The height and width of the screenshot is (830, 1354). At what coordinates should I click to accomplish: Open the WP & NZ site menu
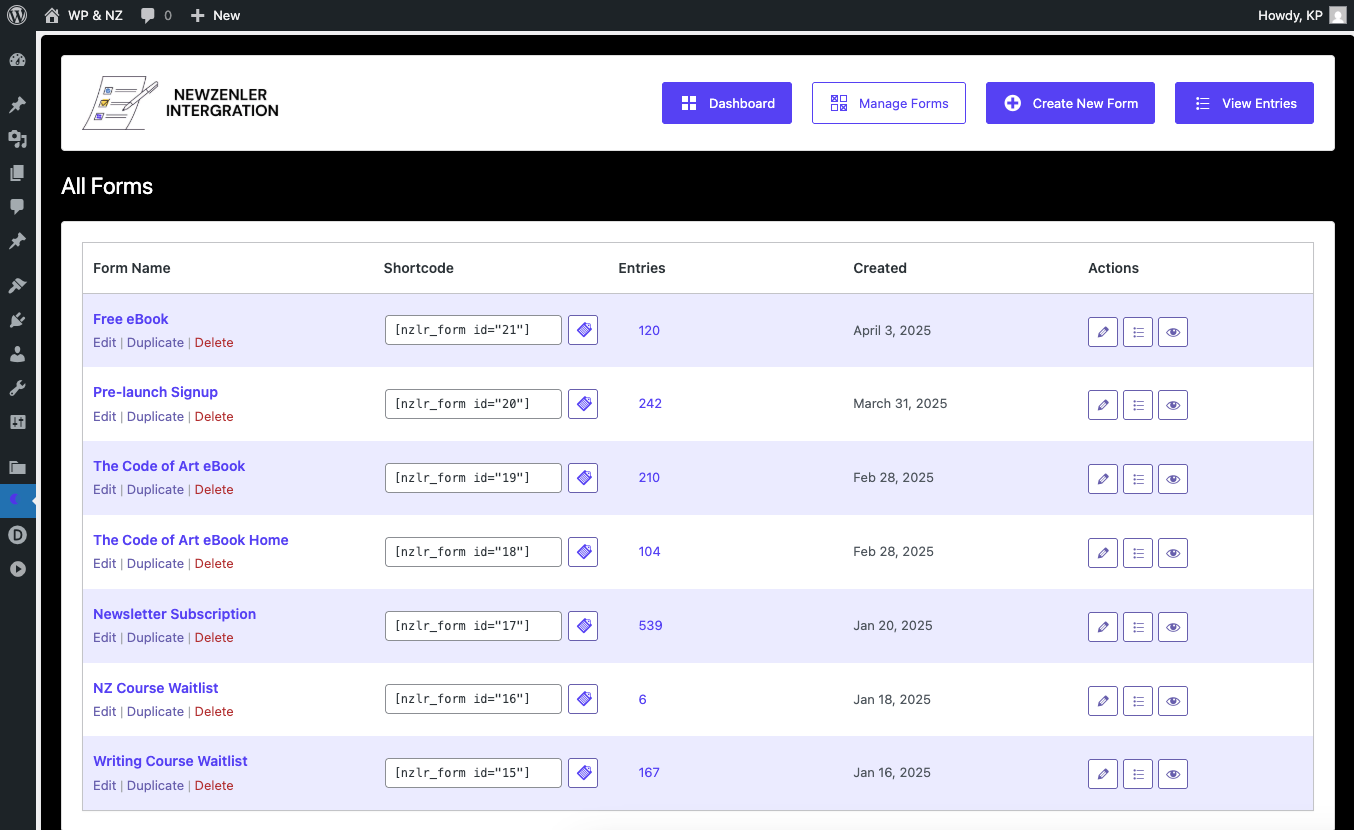pos(84,15)
